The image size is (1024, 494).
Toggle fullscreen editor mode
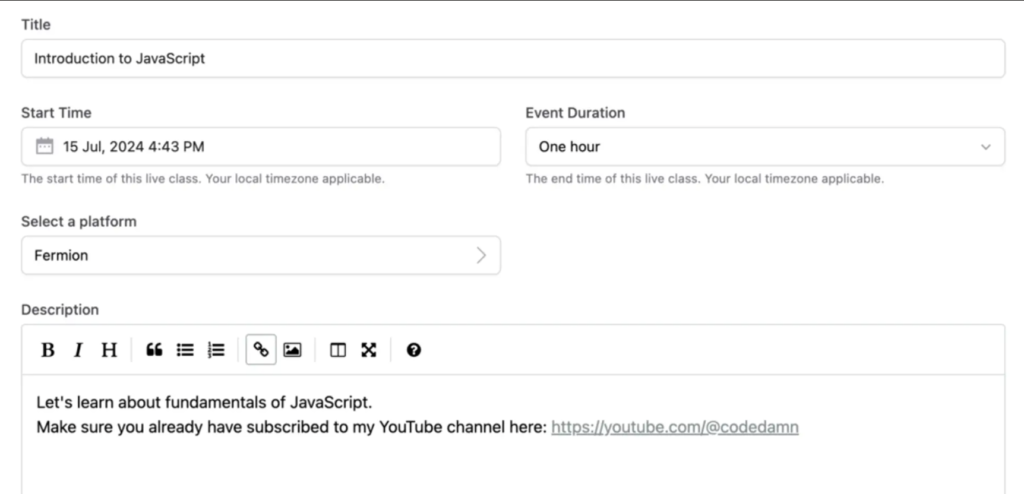coord(369,350)
